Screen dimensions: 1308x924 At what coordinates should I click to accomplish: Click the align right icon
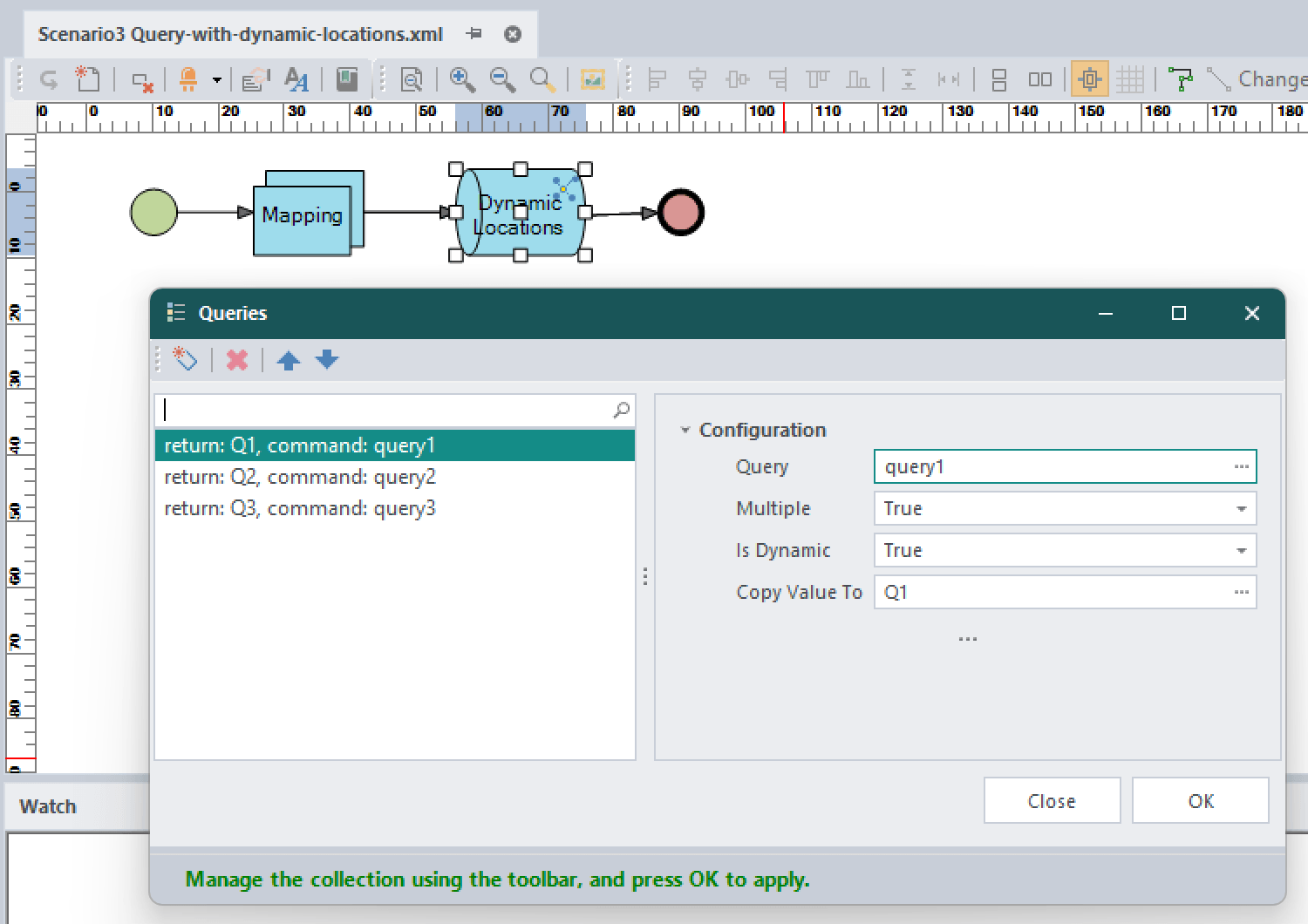778,80
